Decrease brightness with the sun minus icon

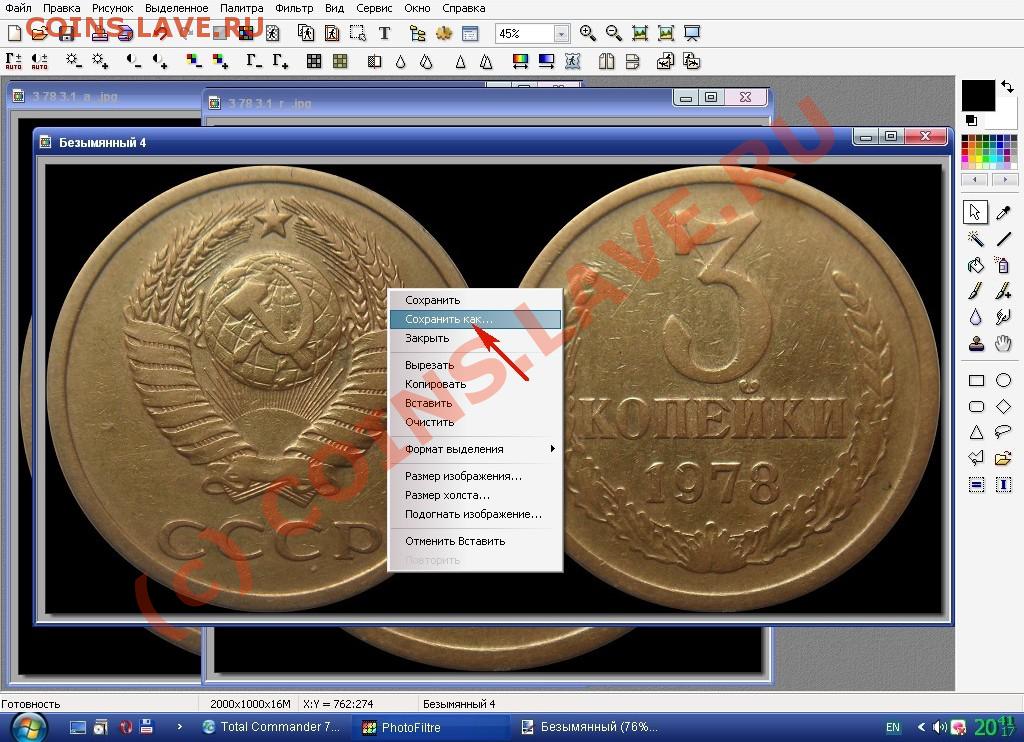(x=73, y=61)
